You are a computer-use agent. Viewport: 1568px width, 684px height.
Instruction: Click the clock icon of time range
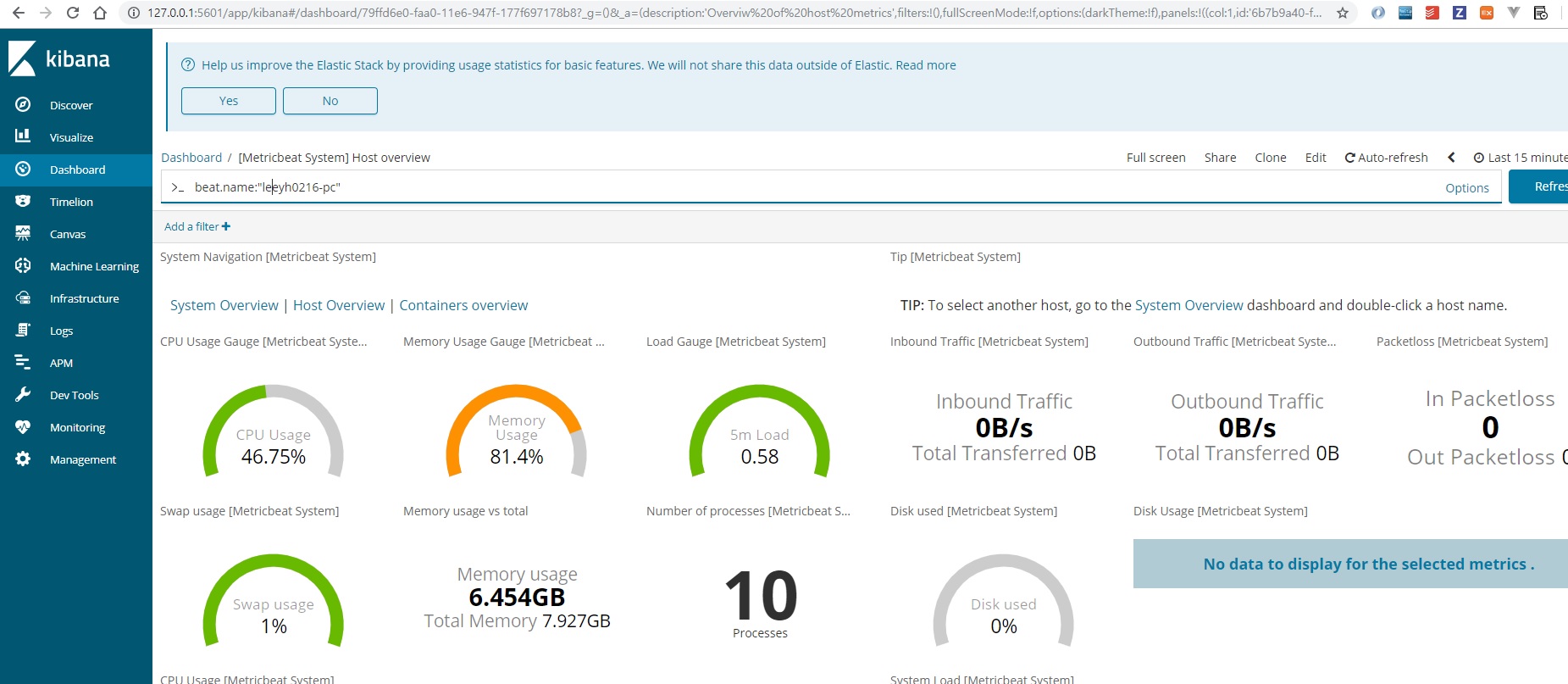[x=1479, y=158]
